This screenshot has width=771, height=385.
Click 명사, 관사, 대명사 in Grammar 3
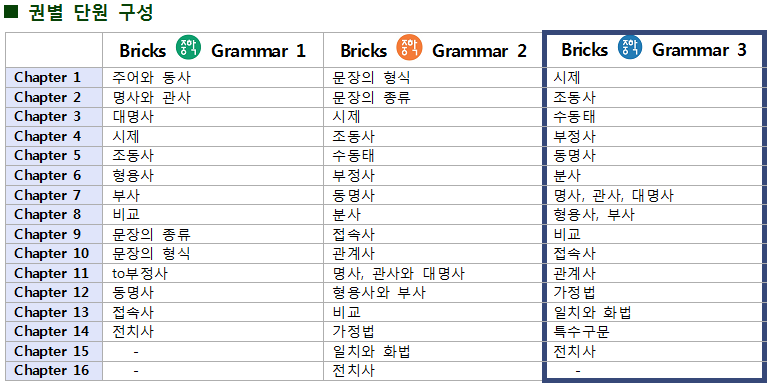(613, 195)
